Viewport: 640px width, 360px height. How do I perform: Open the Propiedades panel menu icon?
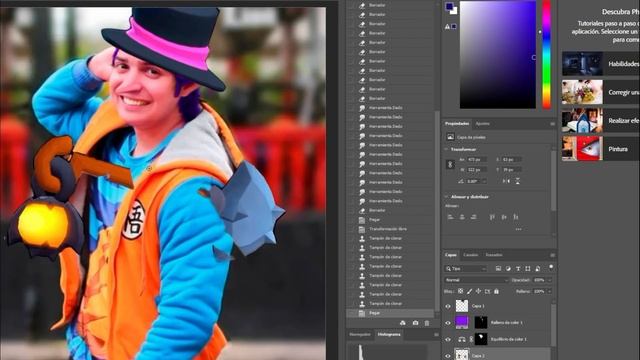tap(552, 124)
